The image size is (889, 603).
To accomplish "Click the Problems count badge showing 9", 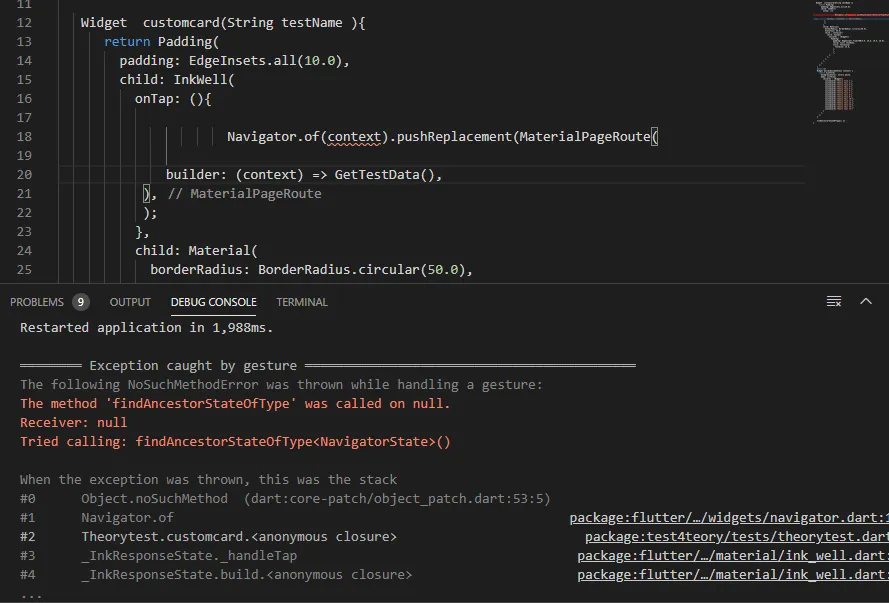I will (x=81, y=302).
